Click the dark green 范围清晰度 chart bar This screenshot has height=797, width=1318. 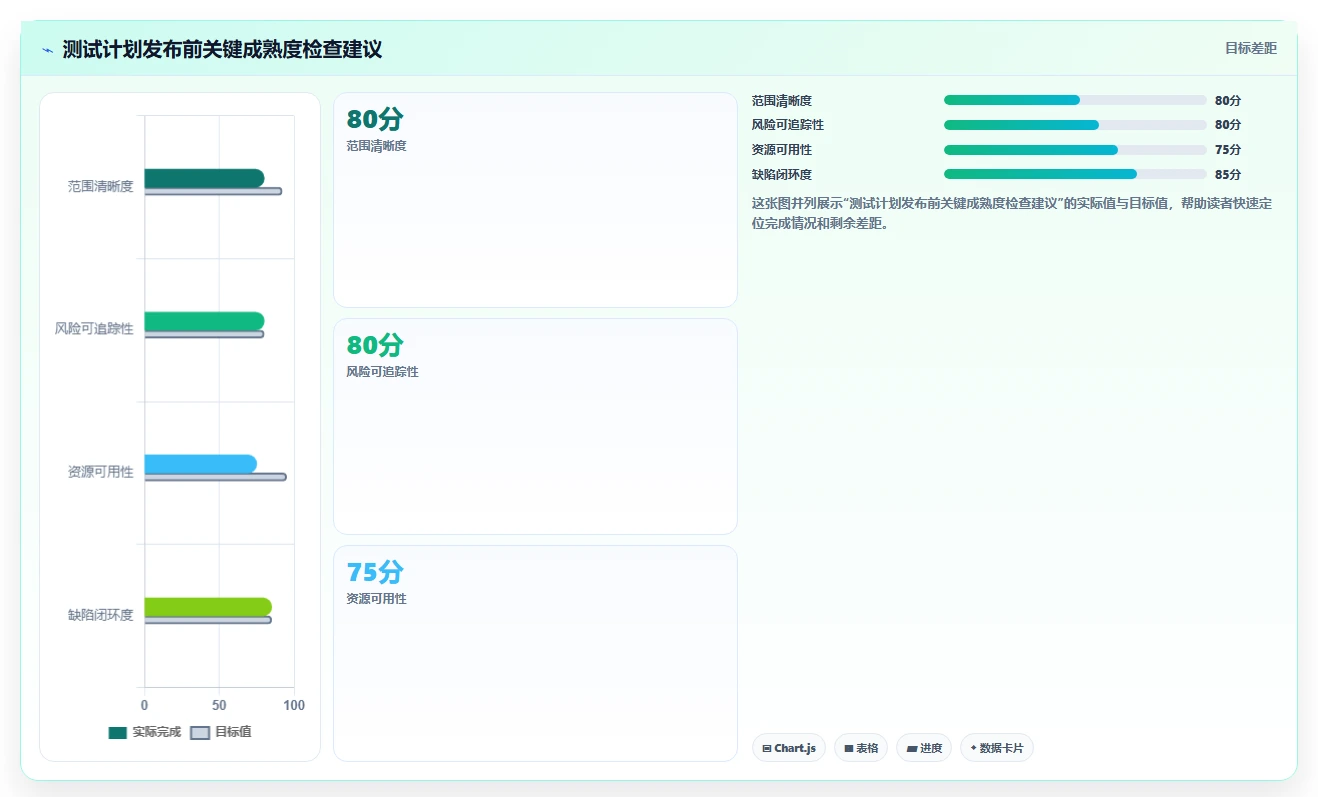pyautogui.click(x=204, y=178)
